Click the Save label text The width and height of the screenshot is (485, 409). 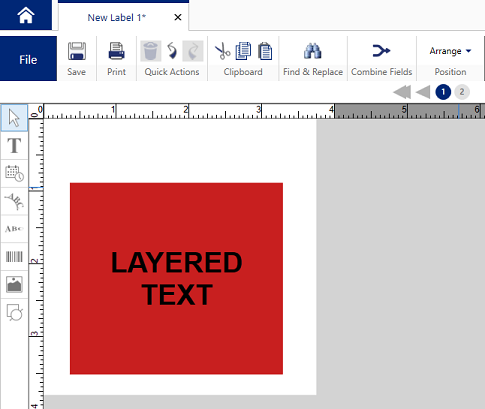(77, 72)
